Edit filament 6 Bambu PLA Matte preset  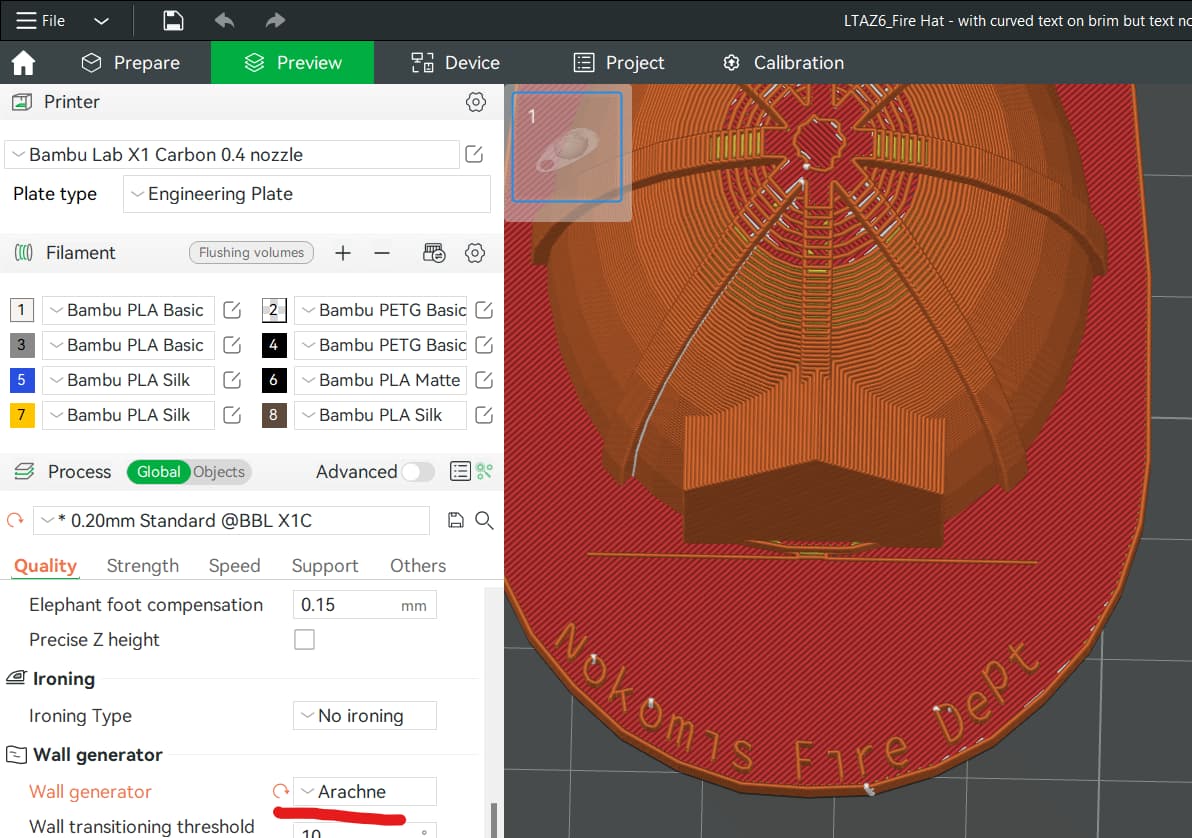484,380
